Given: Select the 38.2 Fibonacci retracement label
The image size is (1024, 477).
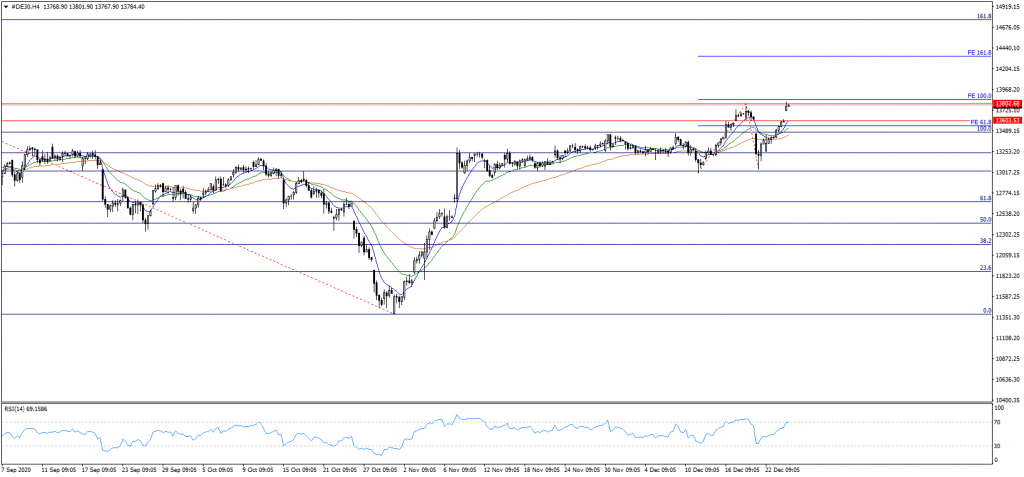Looking at the screenshot, I should (x=984, y=241).
